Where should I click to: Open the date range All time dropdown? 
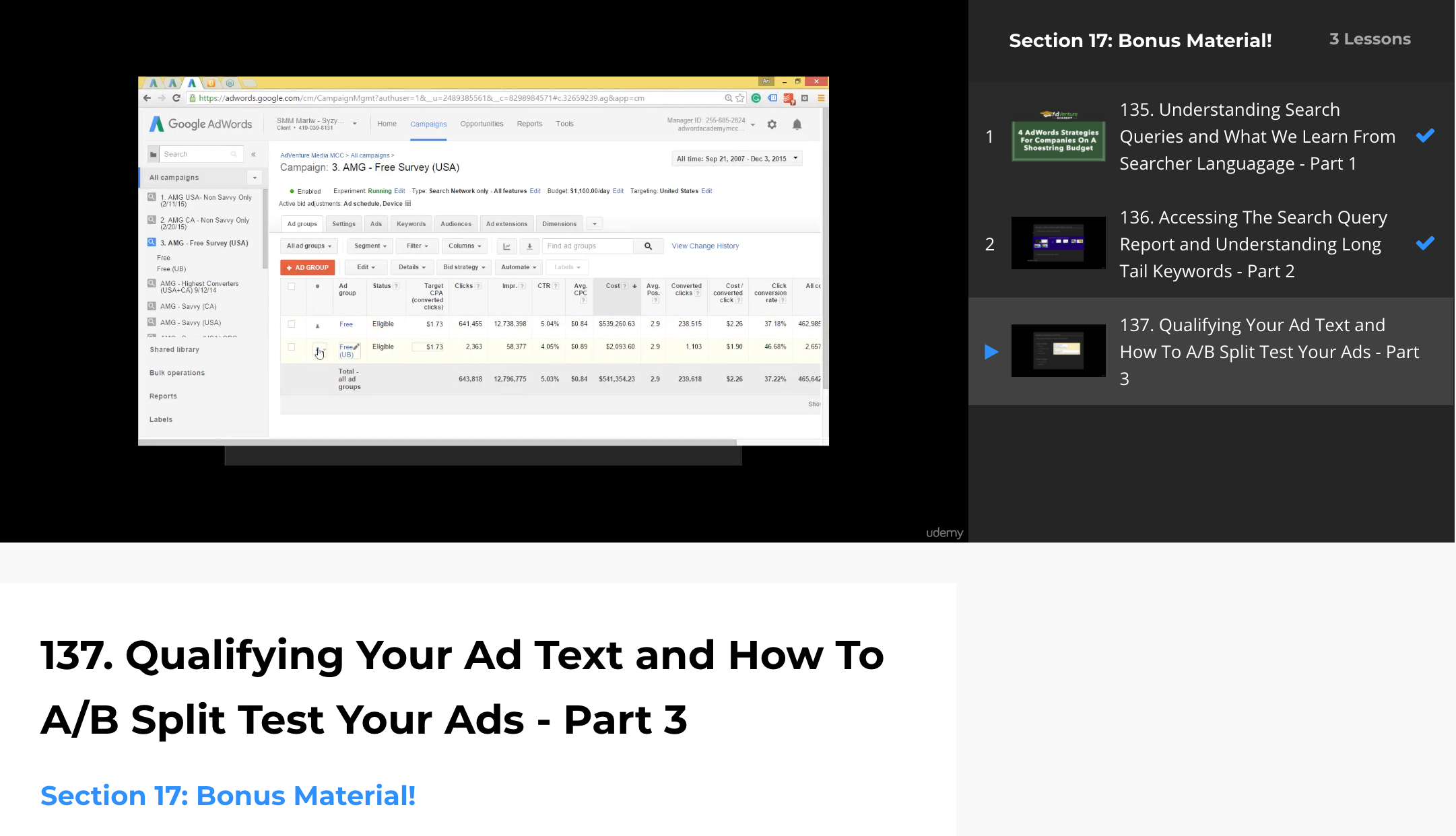coord(737,159)
